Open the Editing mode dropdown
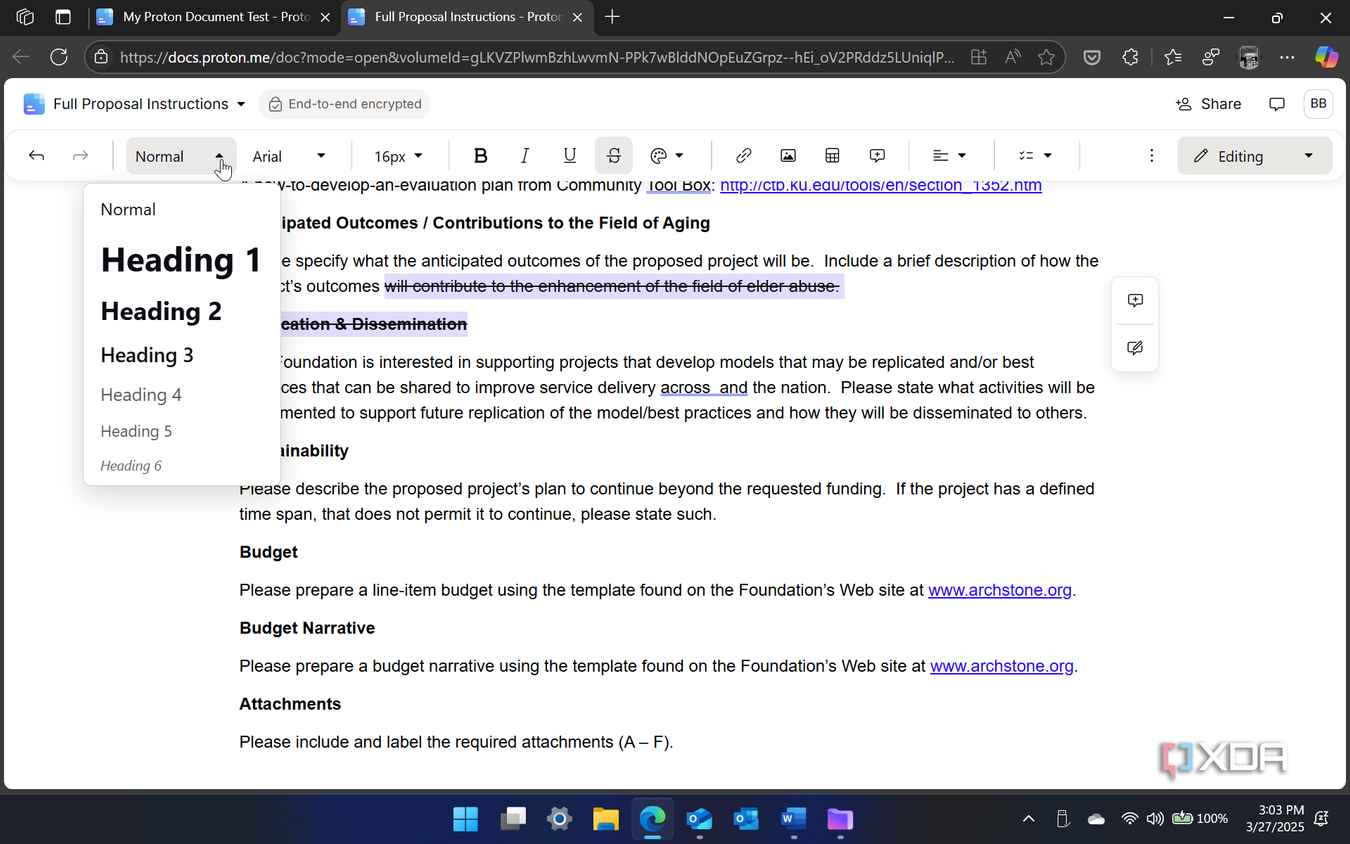Image resolution: width=1350 pixels, height=844 pixels. coord(1255,156)
